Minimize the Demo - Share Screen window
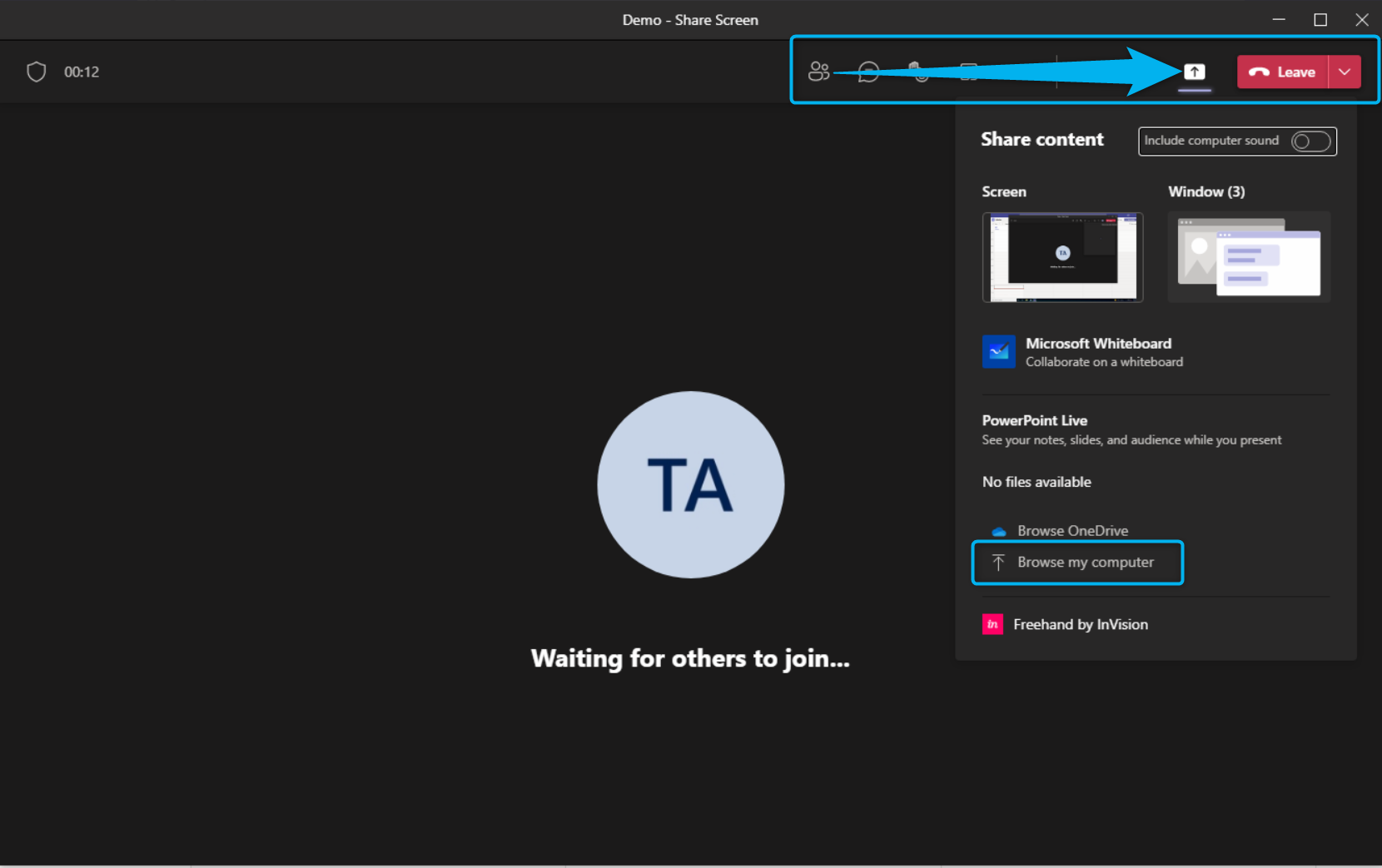Image resolution: width=1382 pixels, height=868 pixels. click(1279, 19)
